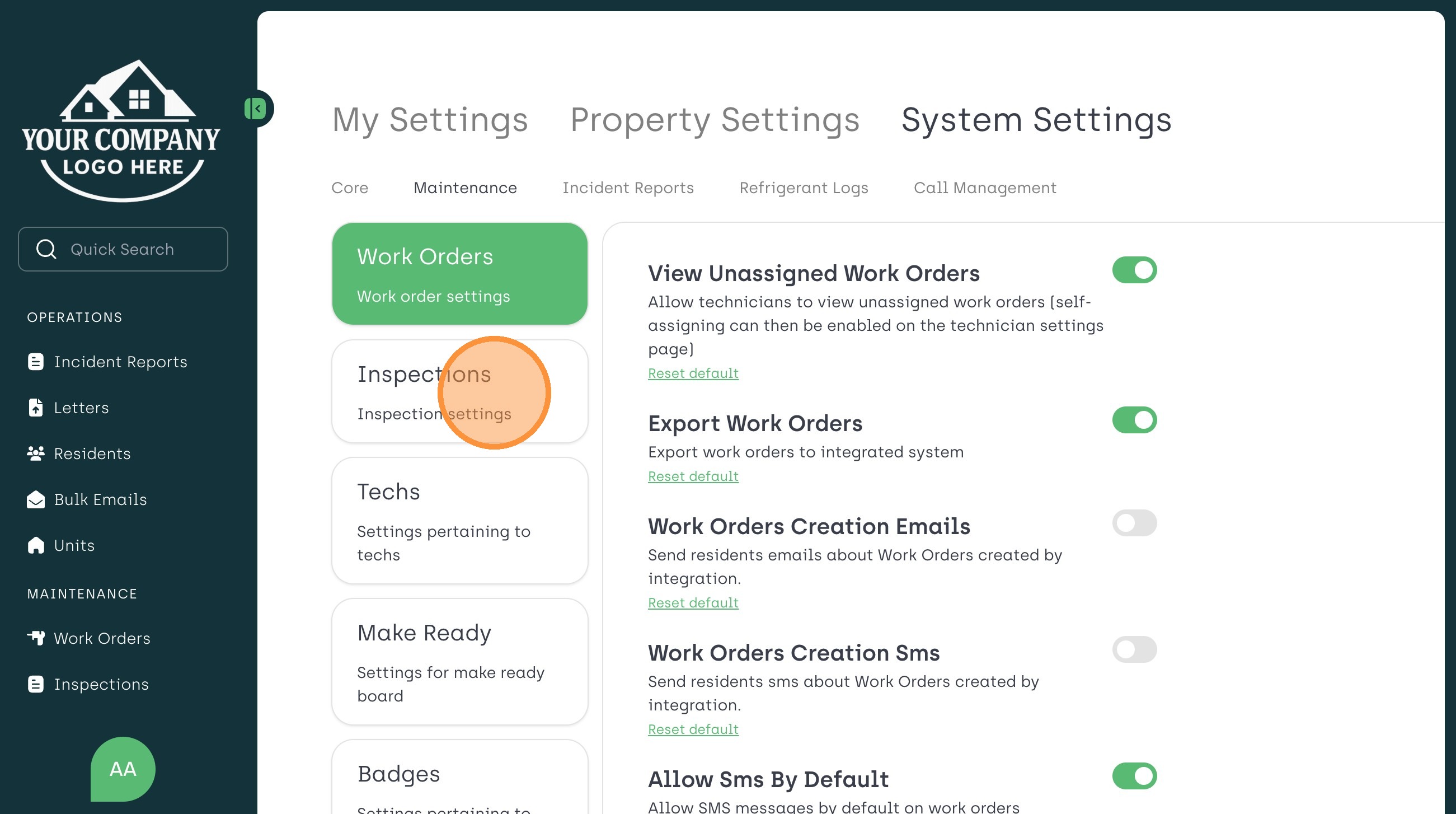Image resolution: width=1456 pixels, height=814 pixels.
Task: Click the Residents people icon
Action: pos(36,453)
